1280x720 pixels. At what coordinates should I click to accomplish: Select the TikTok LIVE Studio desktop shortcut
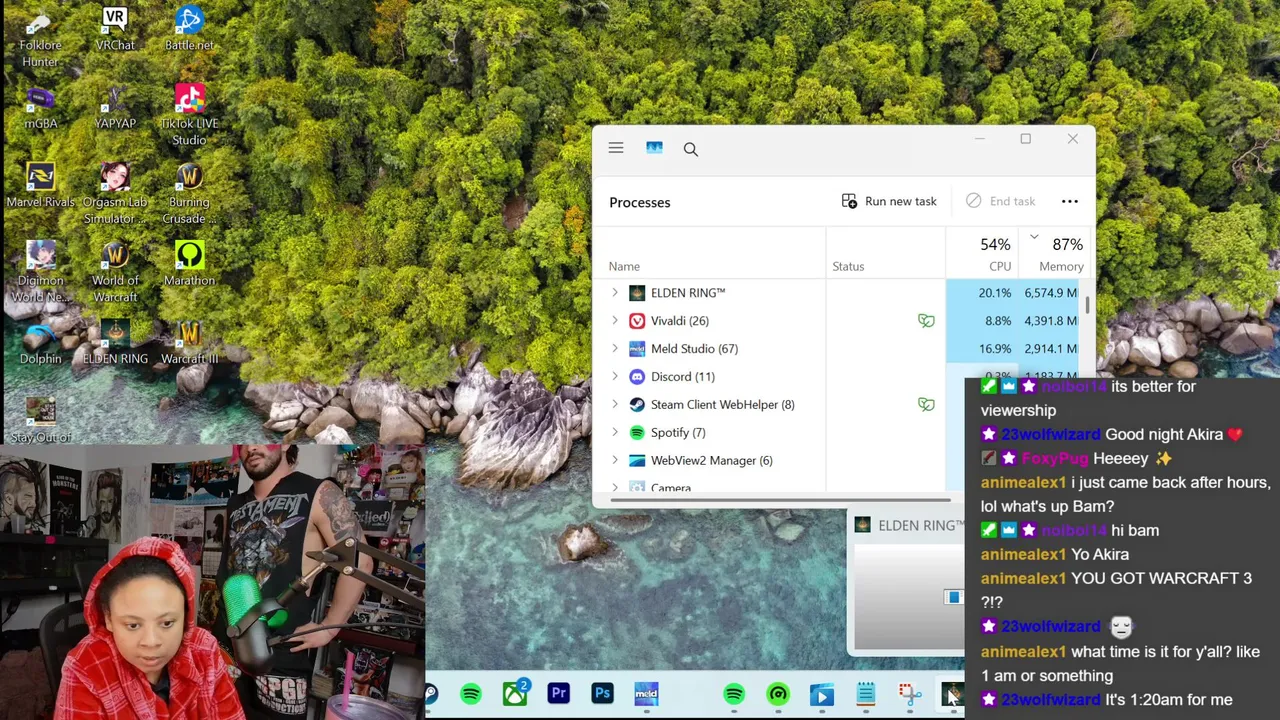coord(189,115)
